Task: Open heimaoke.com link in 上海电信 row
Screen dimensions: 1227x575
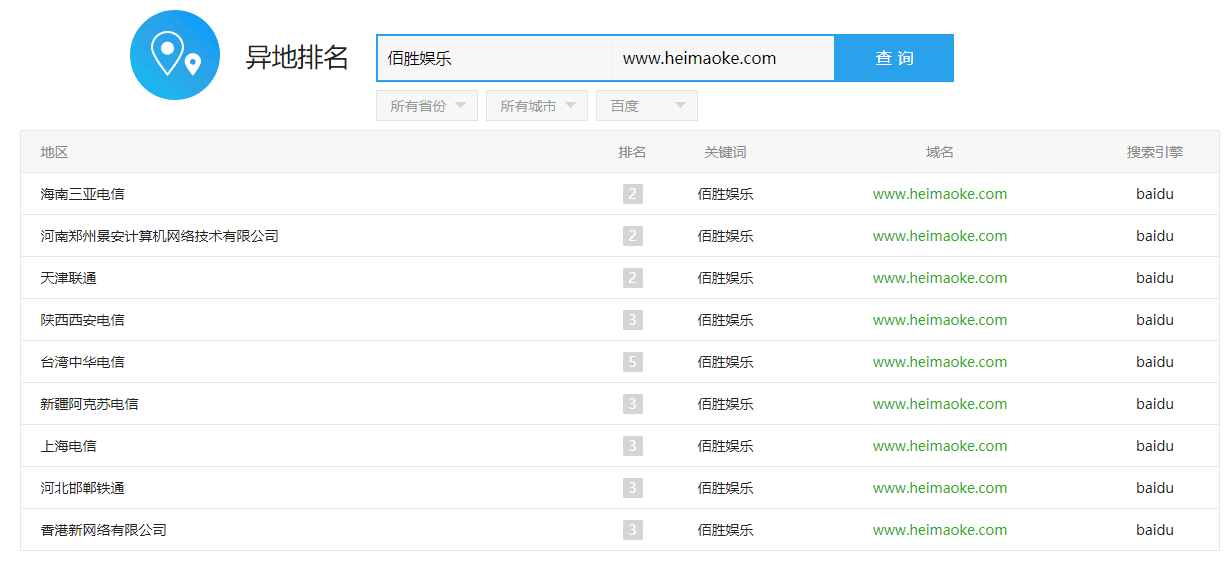Action: point(940,446)
